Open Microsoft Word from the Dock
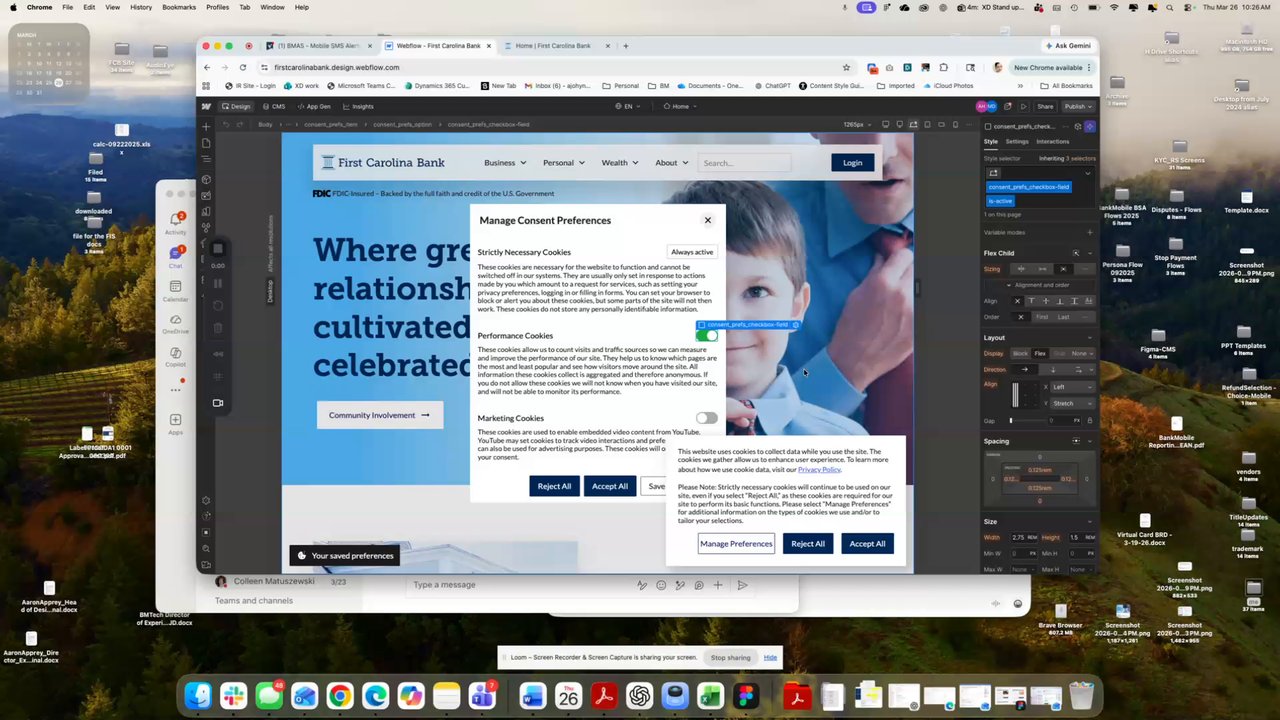1280x720 pixels. click(x=532, y=695)
